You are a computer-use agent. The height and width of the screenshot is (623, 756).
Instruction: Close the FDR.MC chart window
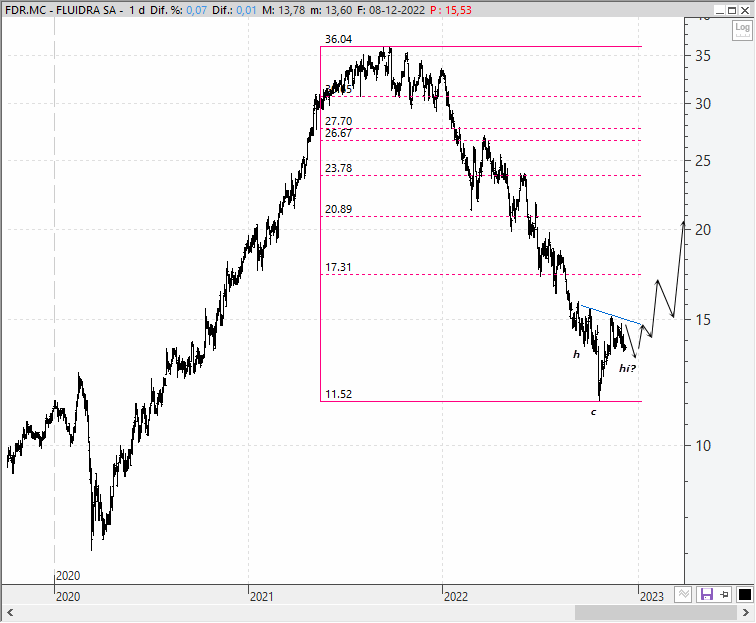point(745,10)
